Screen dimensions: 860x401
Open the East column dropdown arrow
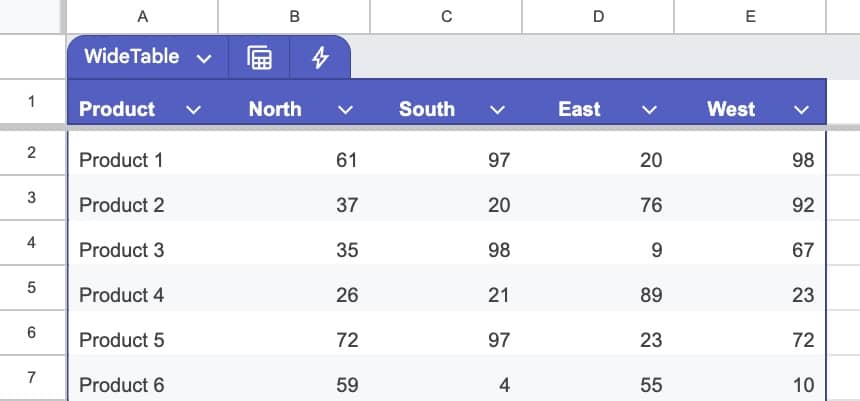[649, 110]
